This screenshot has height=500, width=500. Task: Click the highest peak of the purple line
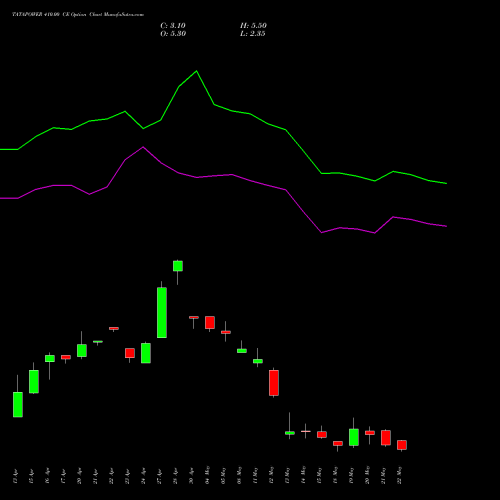(143, 147)
